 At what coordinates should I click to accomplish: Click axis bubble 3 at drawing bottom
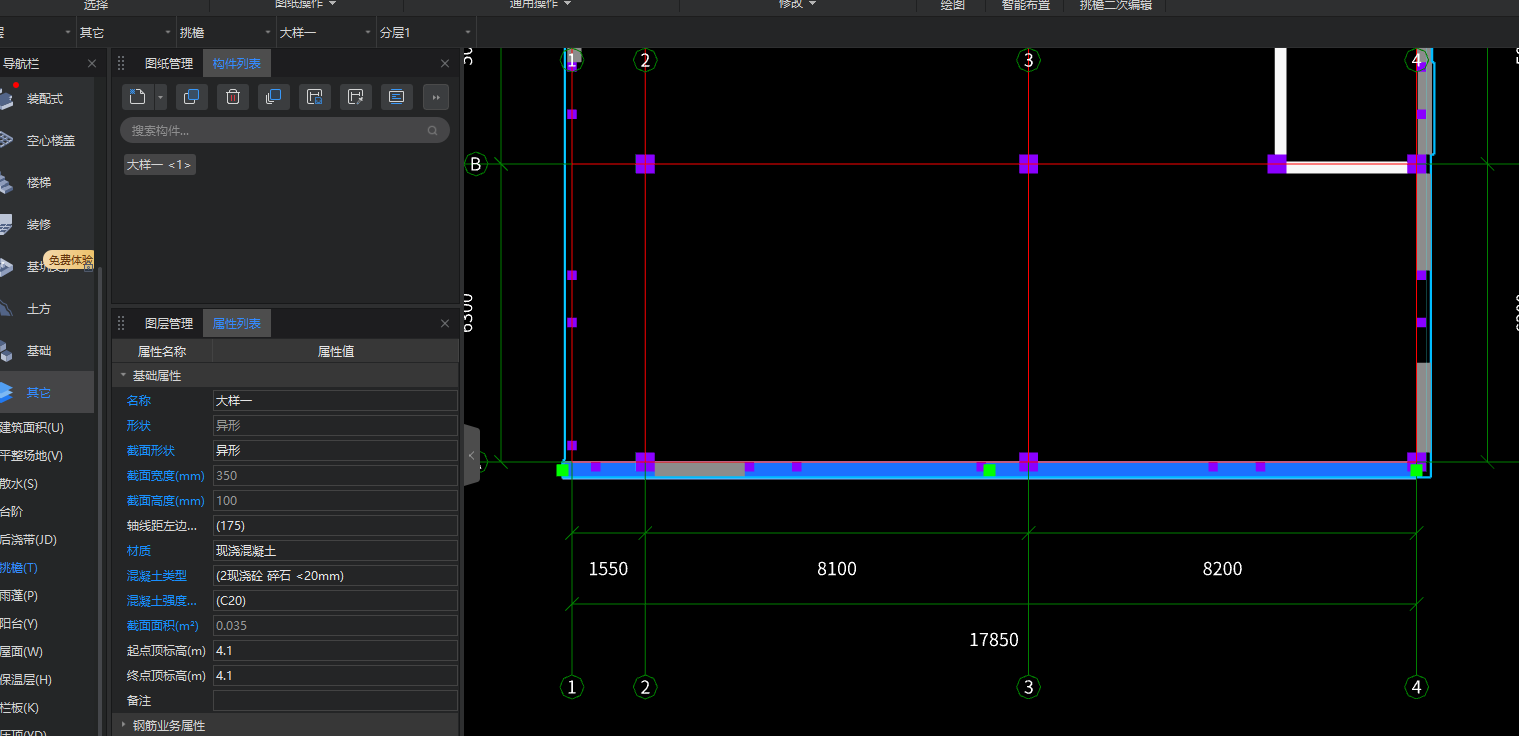point(1029,687)
